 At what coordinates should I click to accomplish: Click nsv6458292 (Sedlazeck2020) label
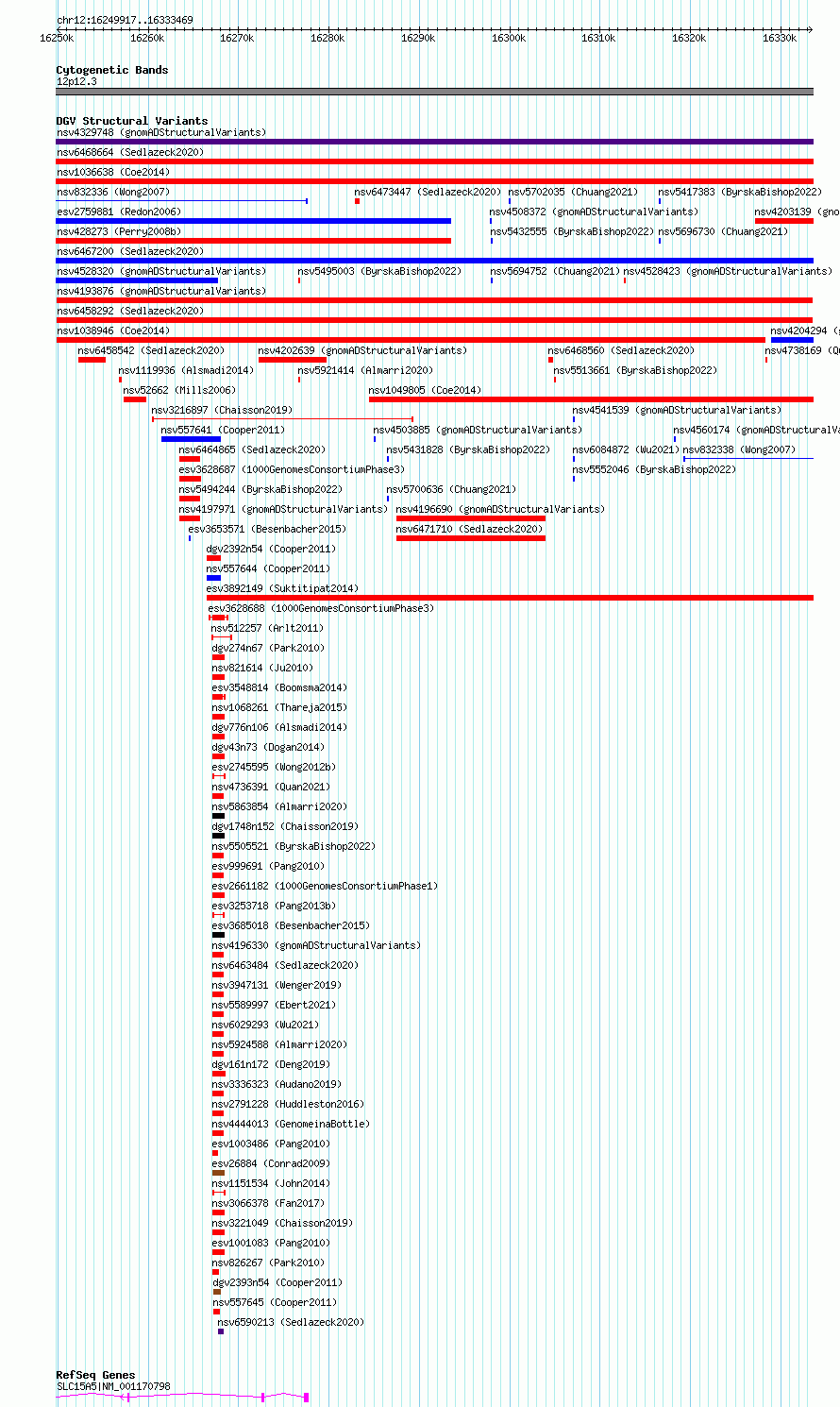pos(130,311)
